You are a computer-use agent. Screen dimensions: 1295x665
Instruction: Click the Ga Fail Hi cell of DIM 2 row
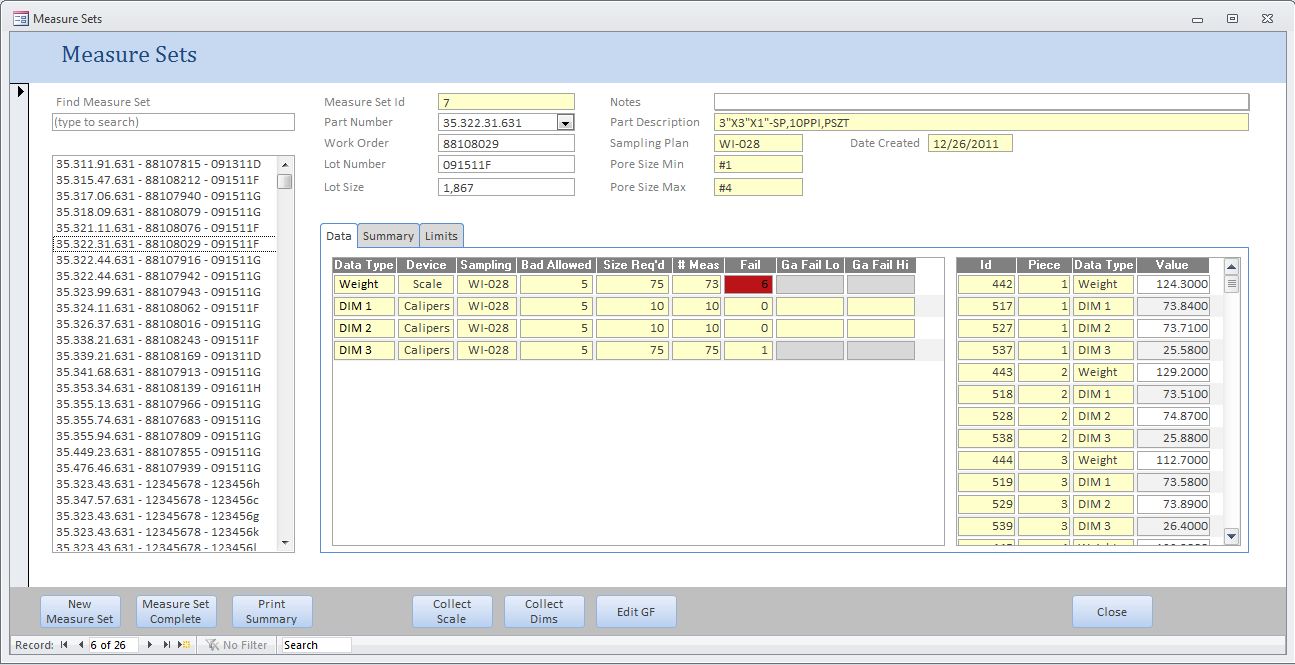(x=881, y=328)
